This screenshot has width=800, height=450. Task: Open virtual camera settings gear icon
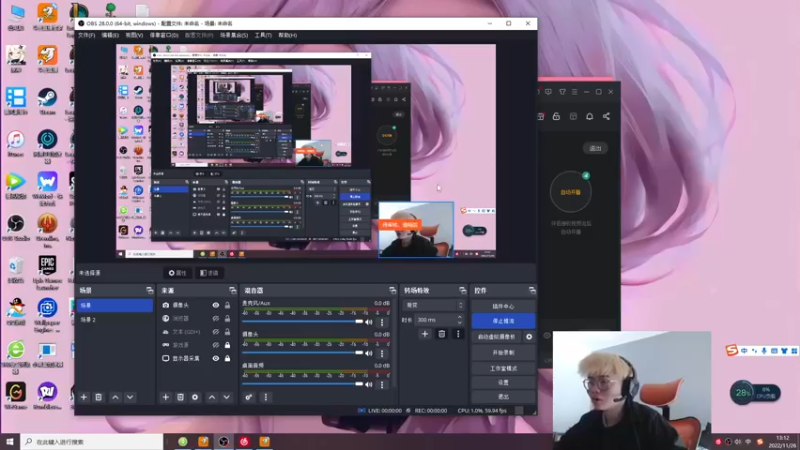529,337
